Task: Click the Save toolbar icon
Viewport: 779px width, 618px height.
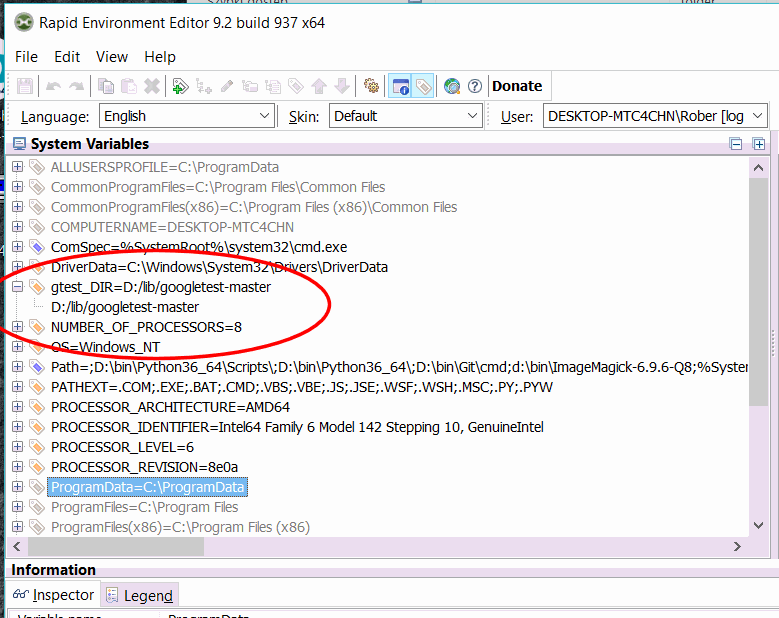Action: tap(25, 86)
